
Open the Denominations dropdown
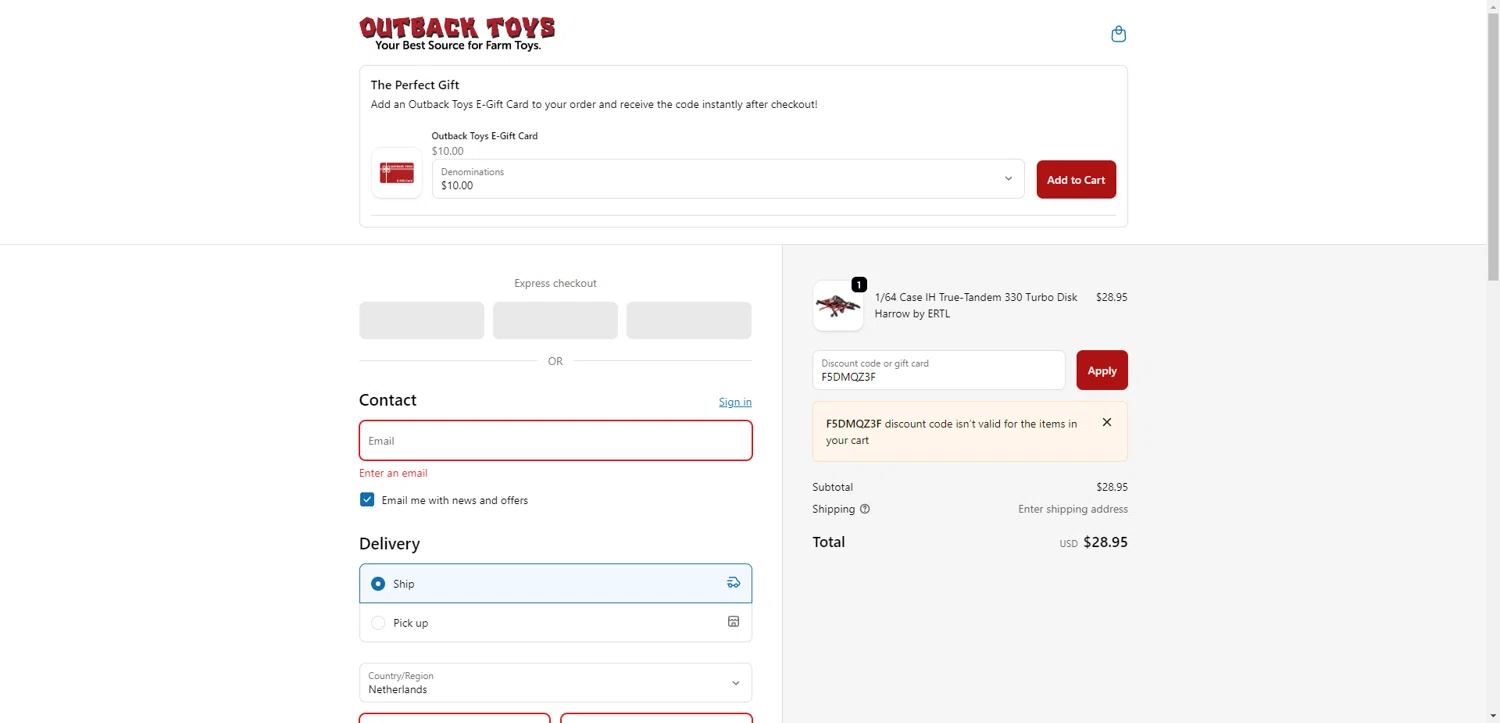coord(728,179)
